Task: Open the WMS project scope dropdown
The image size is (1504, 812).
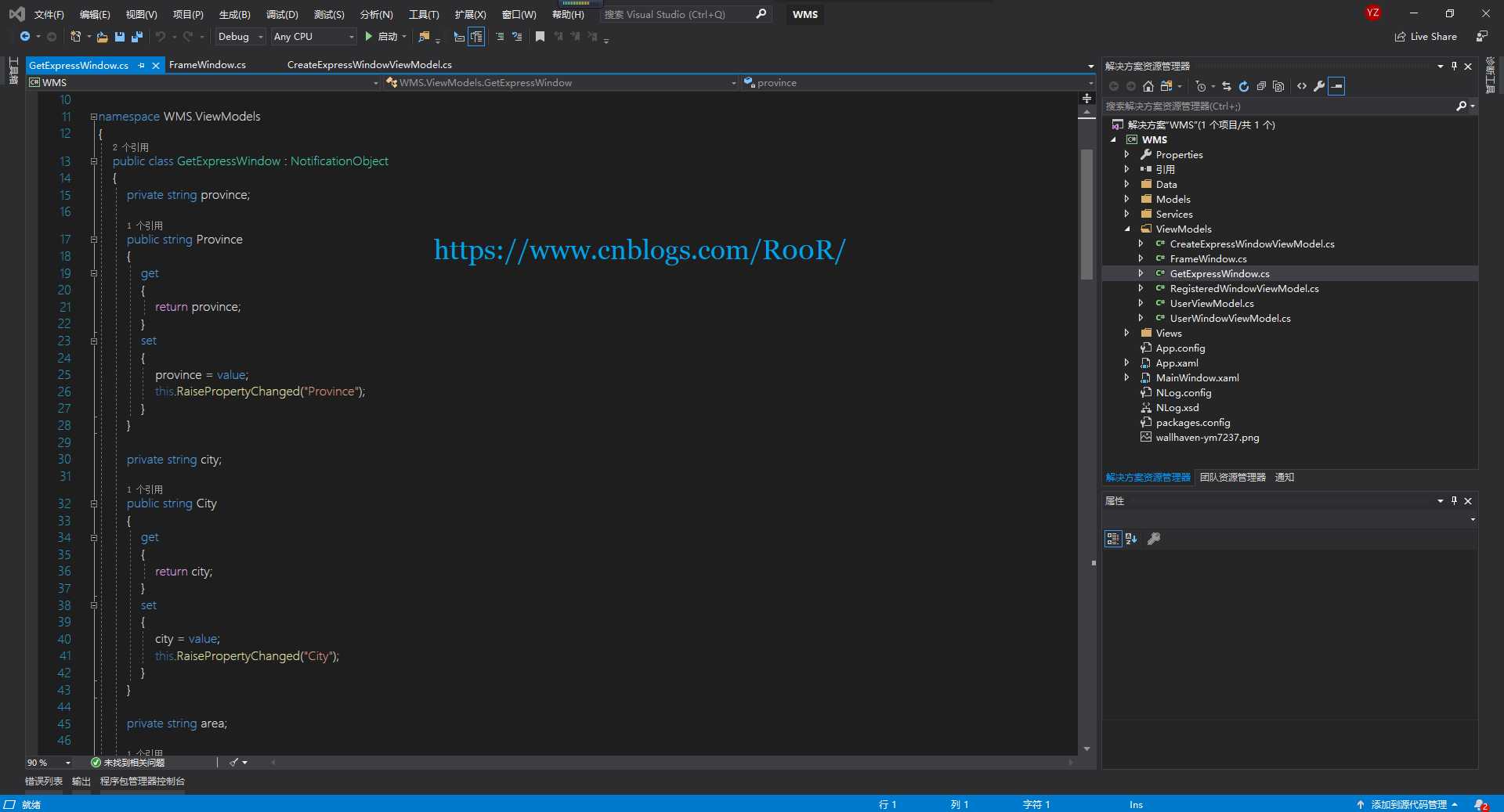Action: tap(204, 82)
